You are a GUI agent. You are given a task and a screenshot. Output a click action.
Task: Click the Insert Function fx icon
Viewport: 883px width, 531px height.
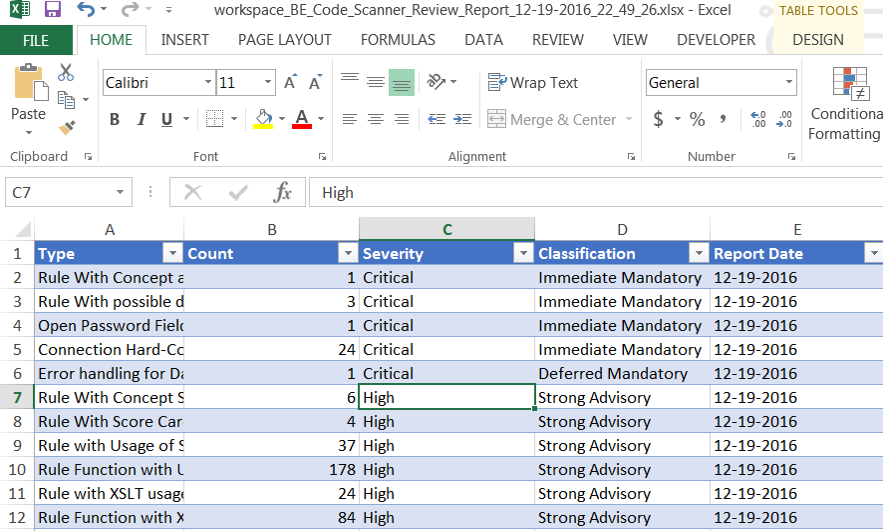(x=283, y=193)
